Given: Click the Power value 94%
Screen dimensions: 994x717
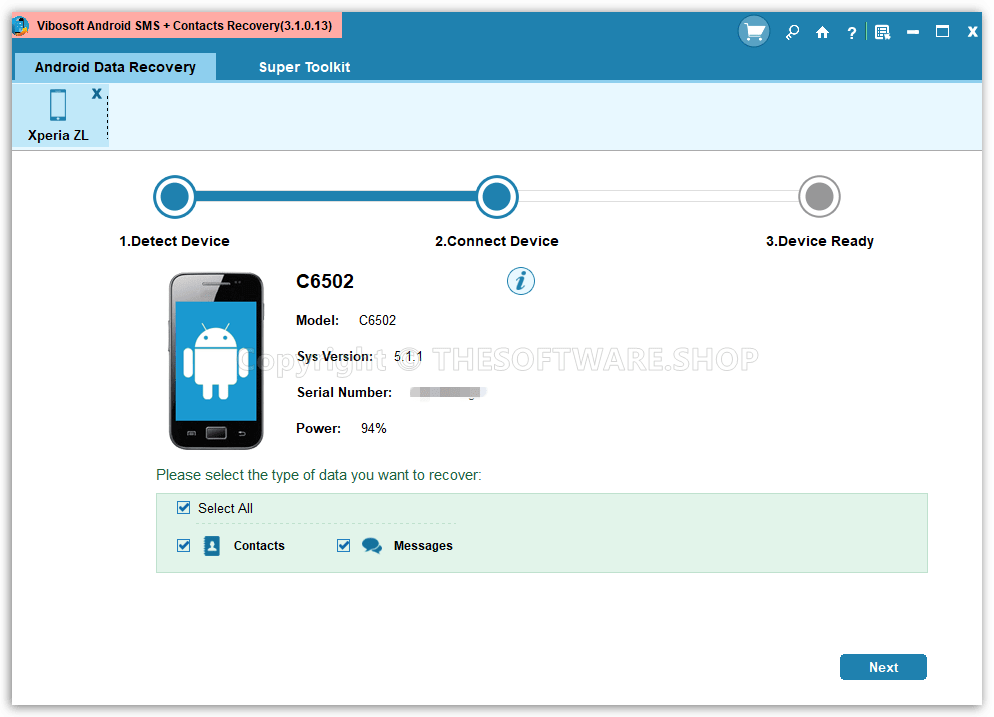Looking at the screenshot, I should tap(373, 429).
